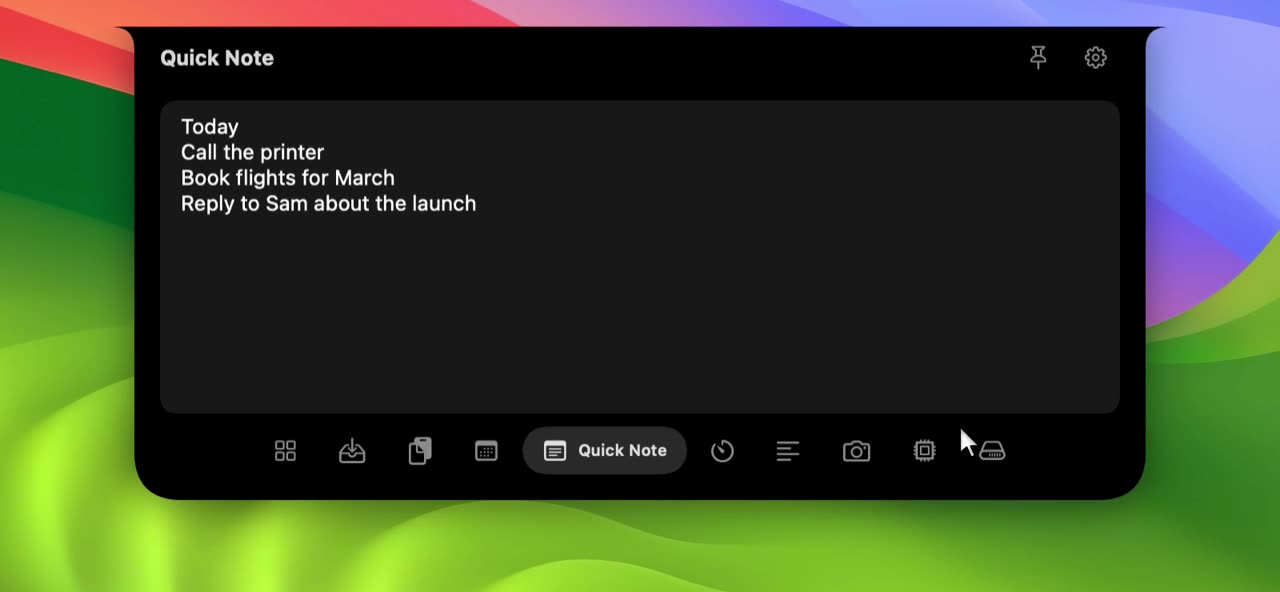The image size is (1280, 592).
Task: Open the calendar widget icon
Action: 486,451
